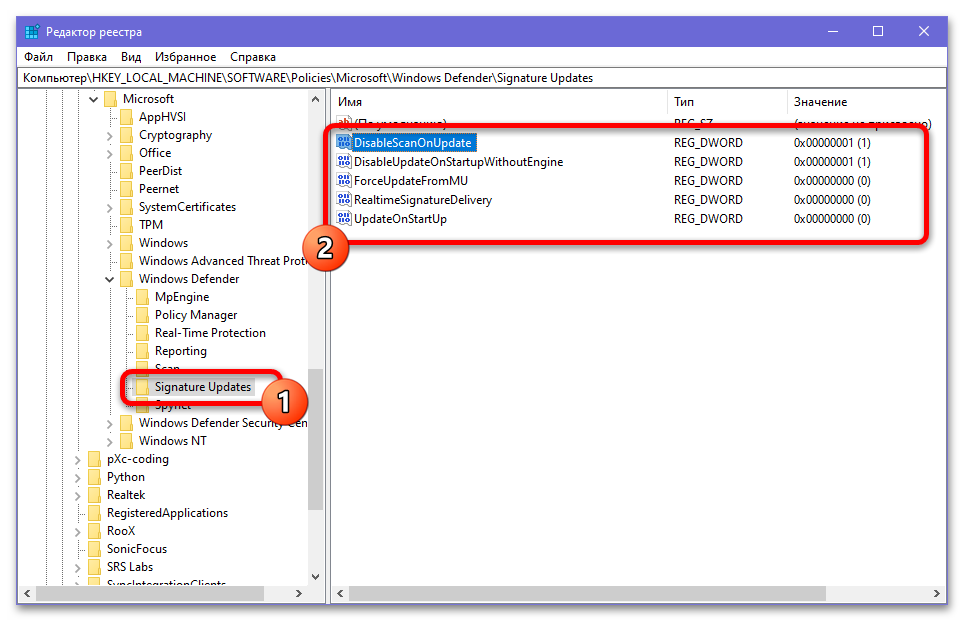Select the ForceUpdateFromMU value name
This screenshot has height=621, width=964.
(x=411, y=181)
